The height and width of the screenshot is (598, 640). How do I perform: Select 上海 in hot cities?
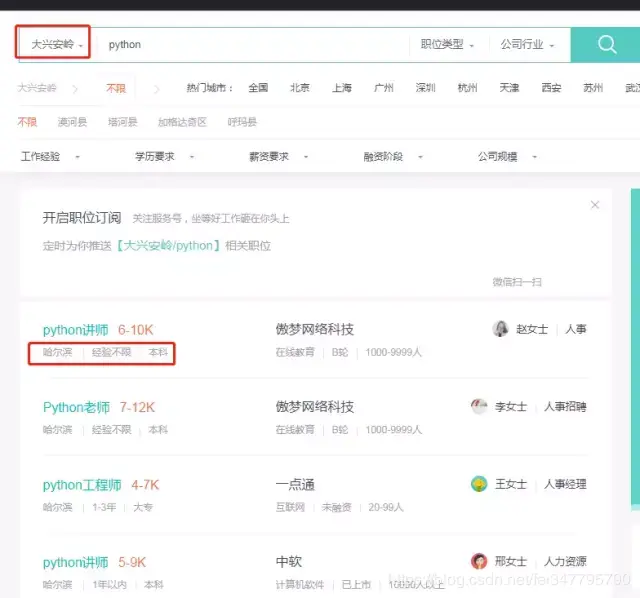pyautogui.click(x=342, y=88)
